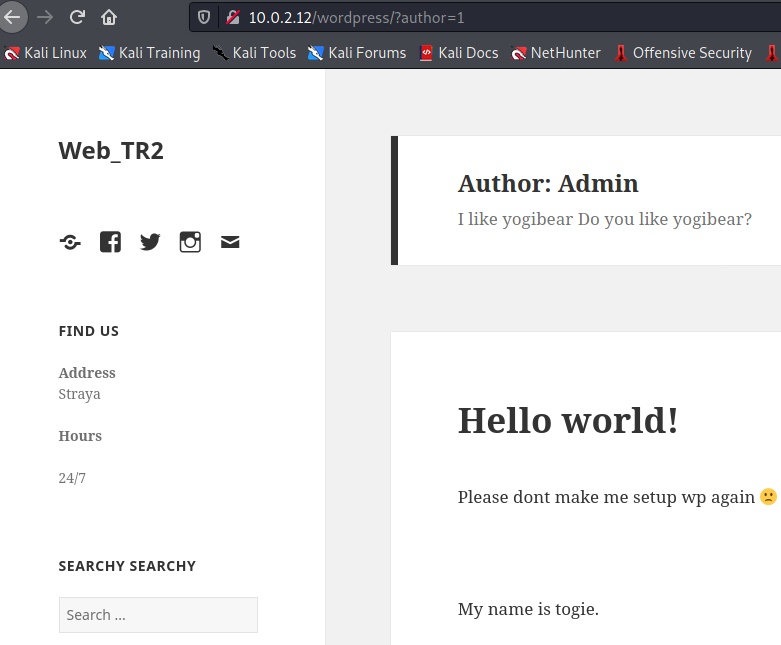Click the Kali Linux bookmark favicon

point(11,53)
